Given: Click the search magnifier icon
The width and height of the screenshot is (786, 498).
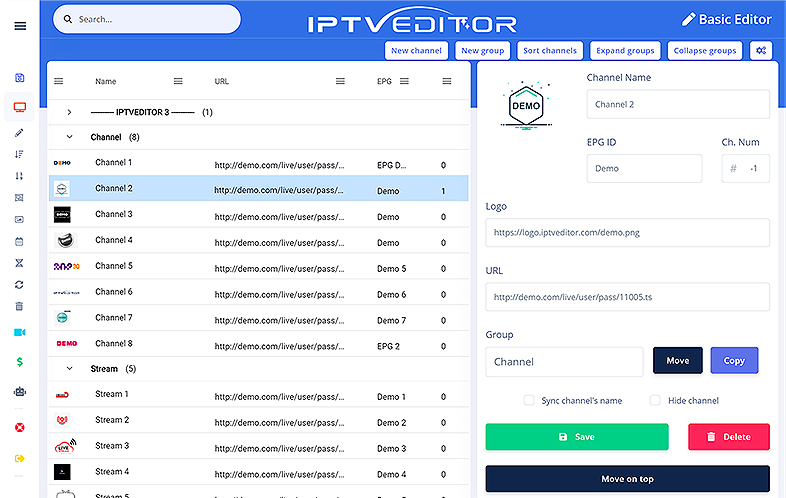Looking at the screenshot, I should pos(68,19).
